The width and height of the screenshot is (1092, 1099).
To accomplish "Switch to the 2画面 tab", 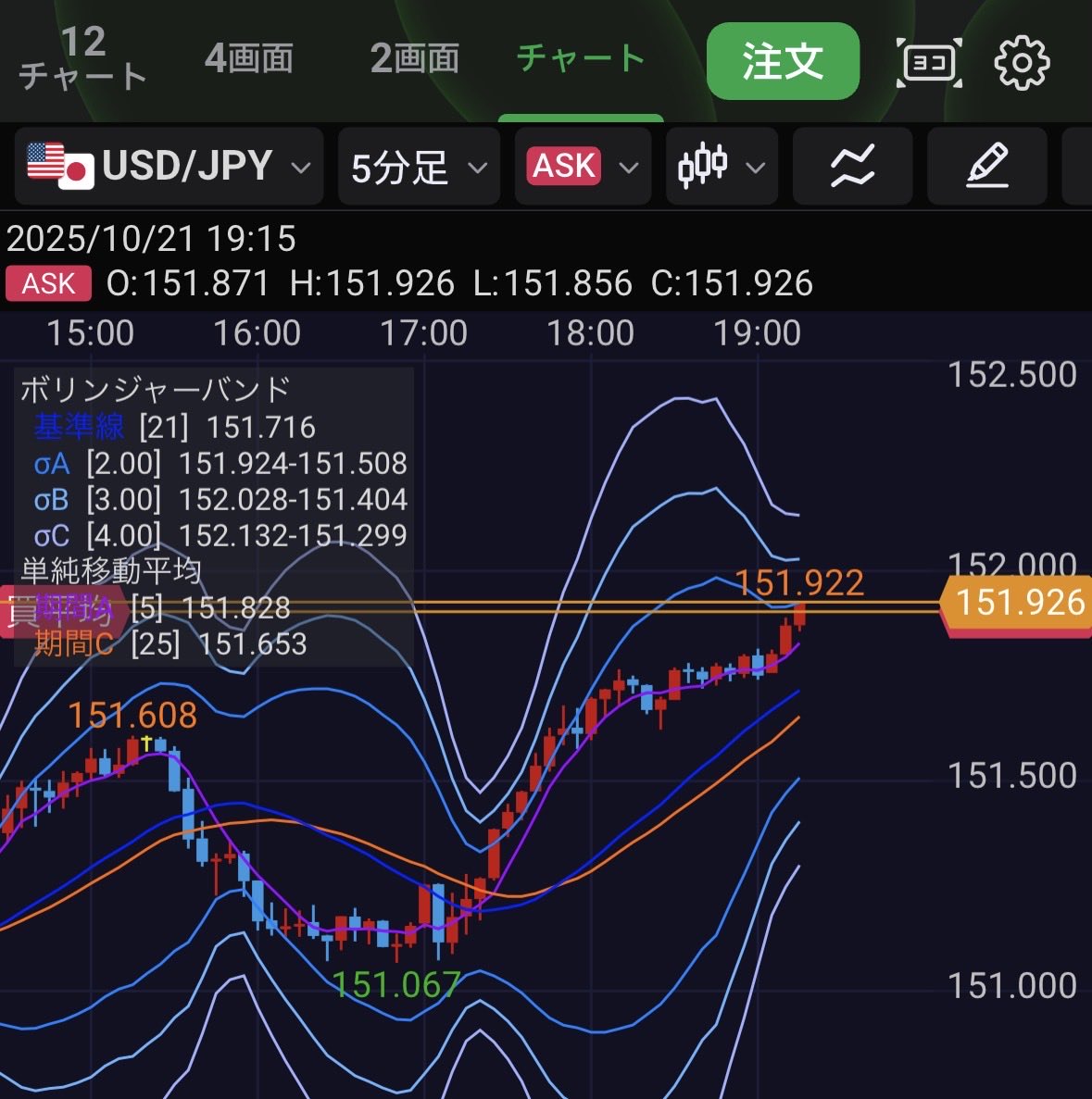I will (x=415, y=58).
